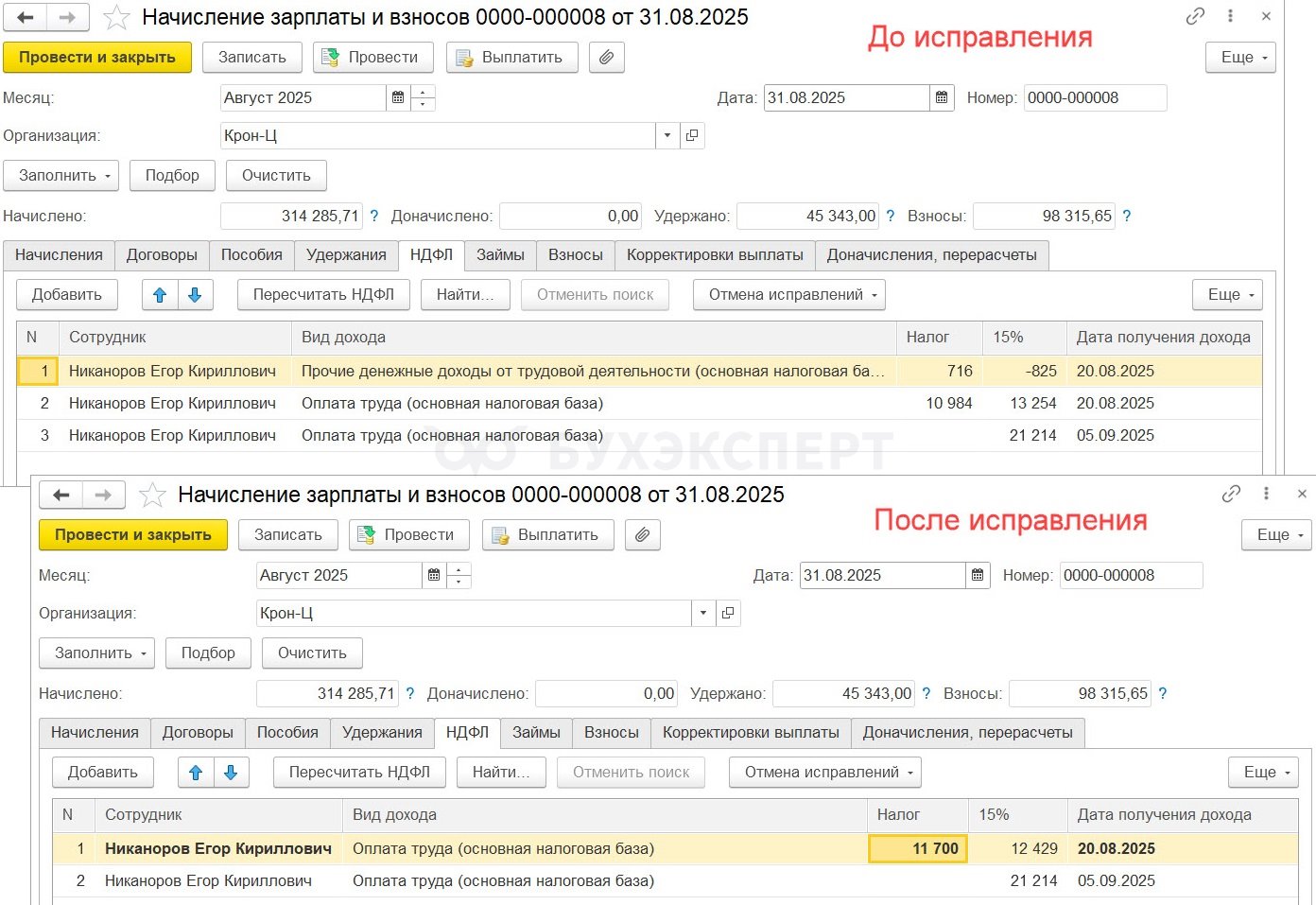Select the "12 429" cell in "После исправления" table
Screen dimensions: 1316x905
pyautogui.click(x=1018, y=849)
